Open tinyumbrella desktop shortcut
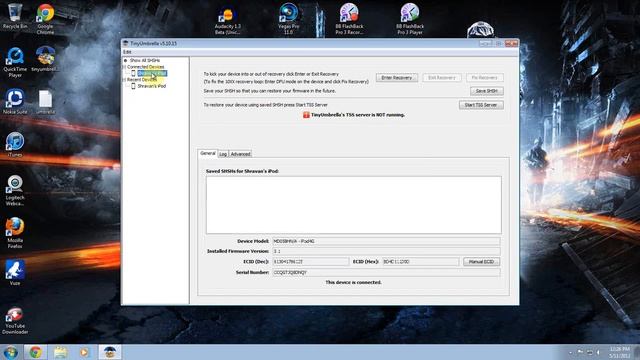The image size is (640, 360). point(45,59)
